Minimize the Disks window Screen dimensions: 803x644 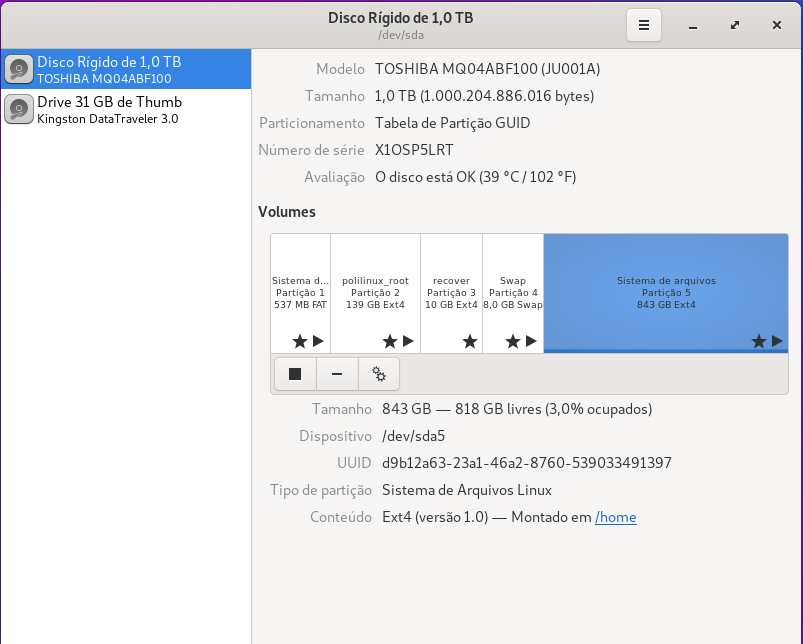click(693, 25)
